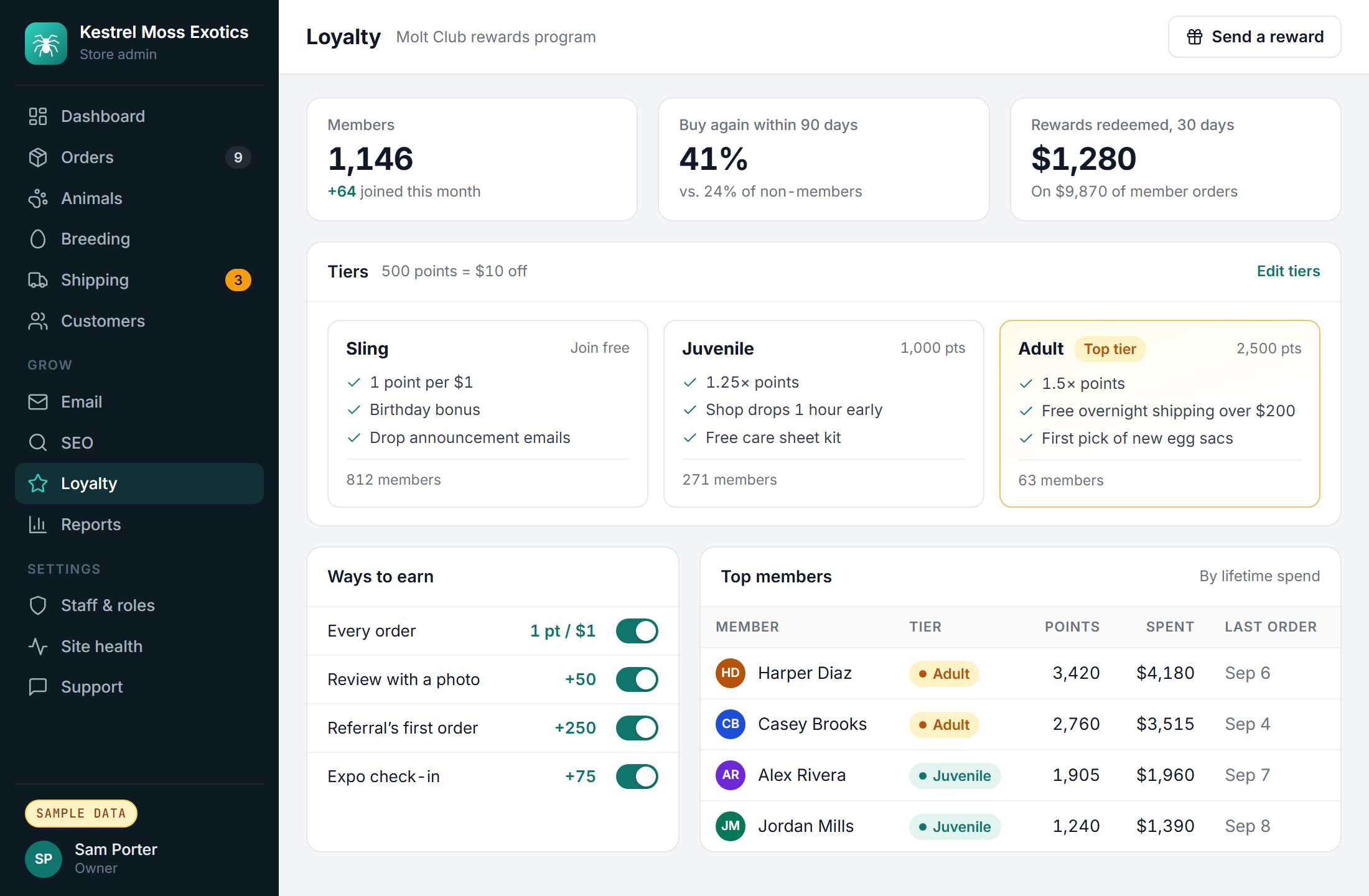The image size is (1369, 896).
Task: Click the Juvenile tier card heading
Action: coord(717,348)
